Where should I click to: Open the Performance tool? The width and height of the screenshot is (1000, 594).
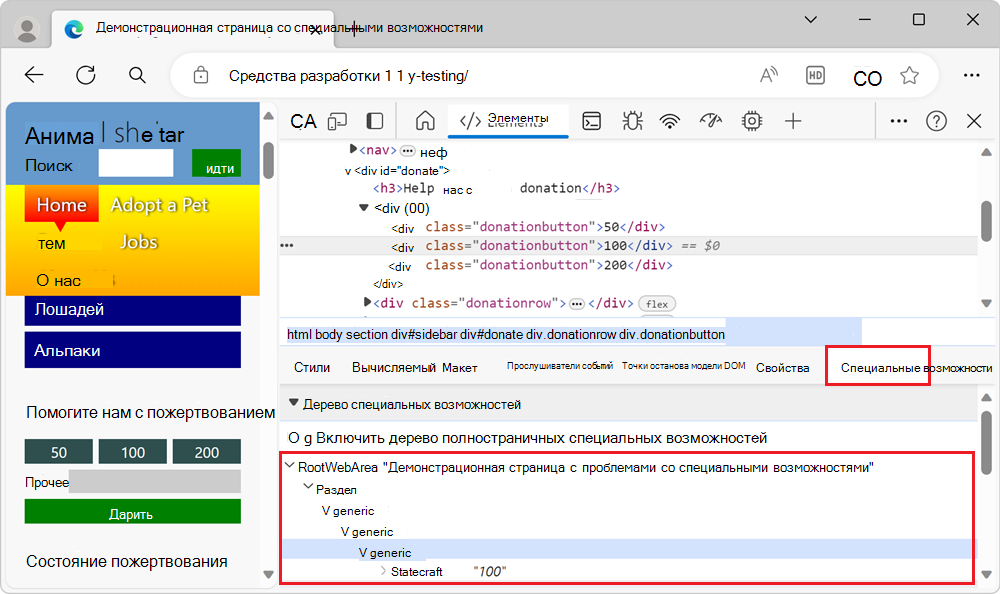[x=710, y=121]
